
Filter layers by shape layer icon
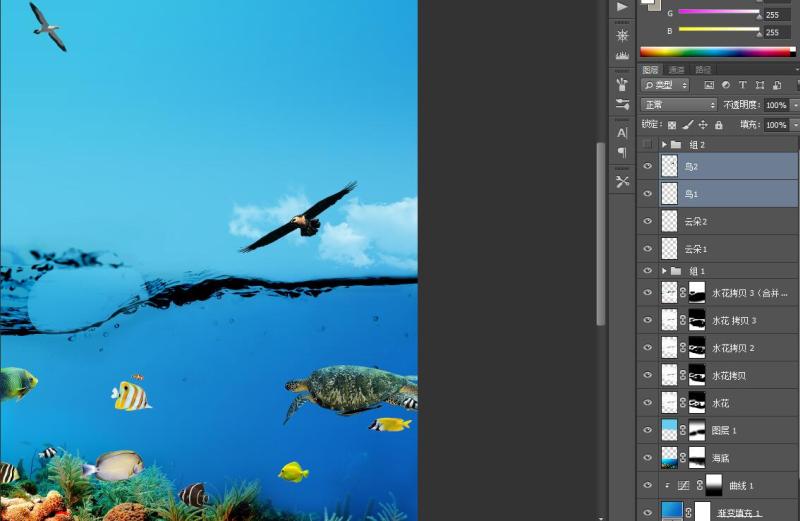tap(760, 85)
